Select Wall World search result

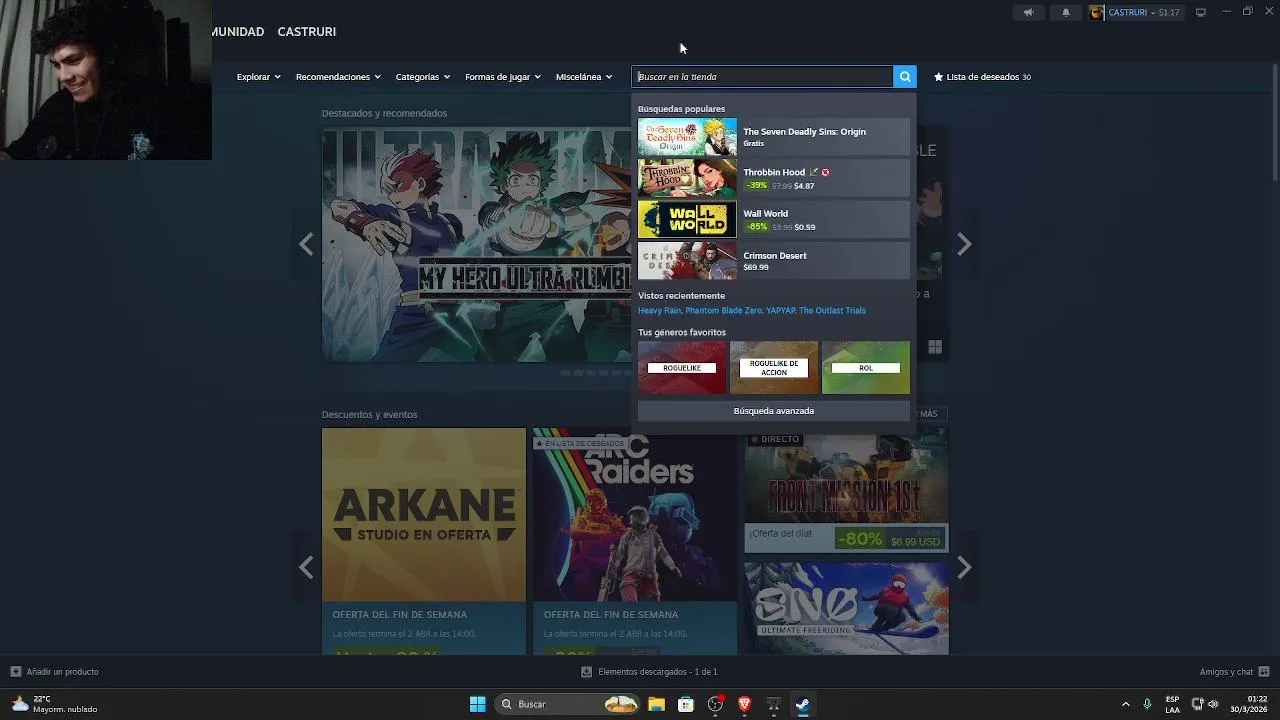point(774,220)
